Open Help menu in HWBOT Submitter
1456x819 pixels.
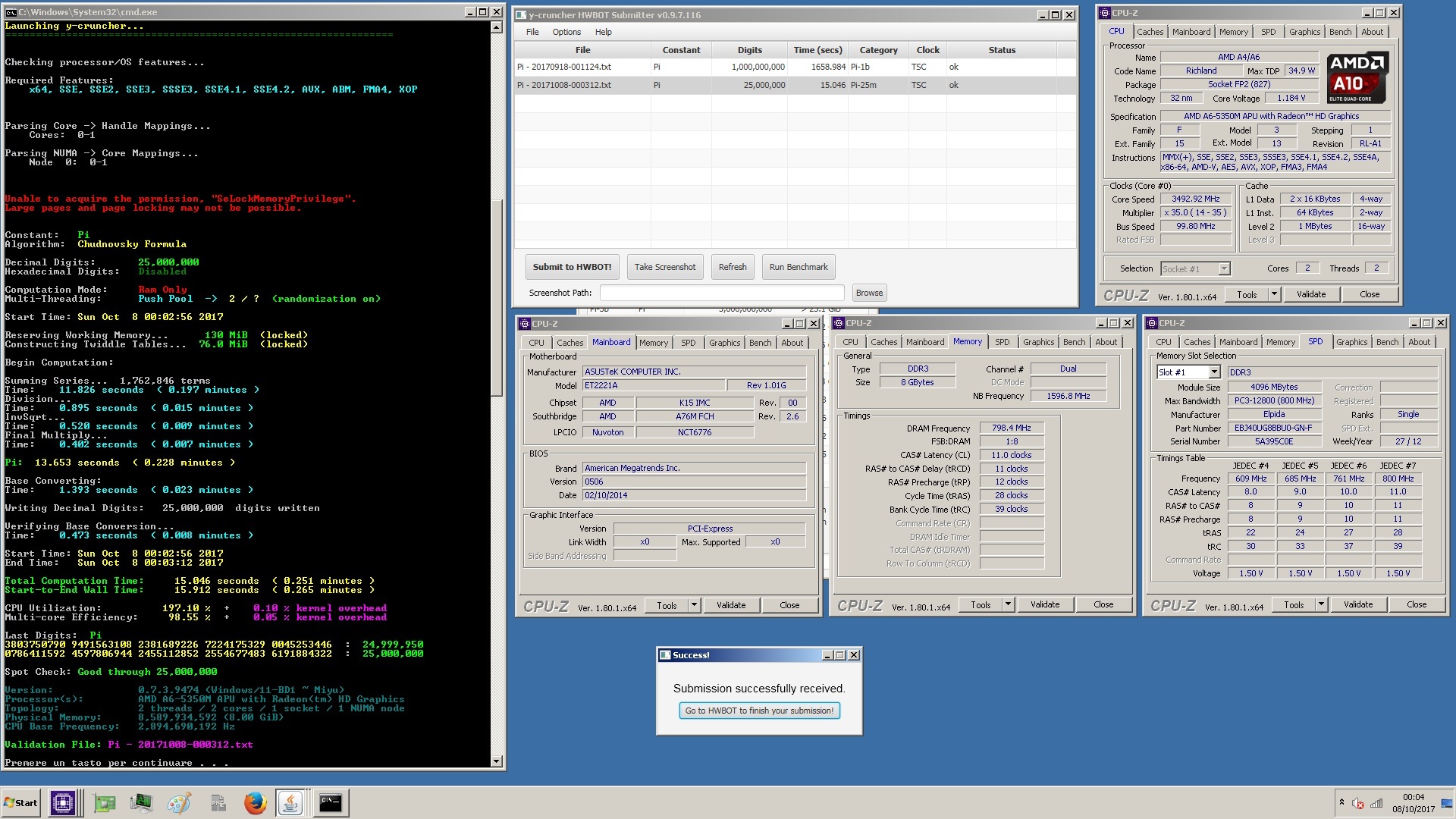[603, 32]
